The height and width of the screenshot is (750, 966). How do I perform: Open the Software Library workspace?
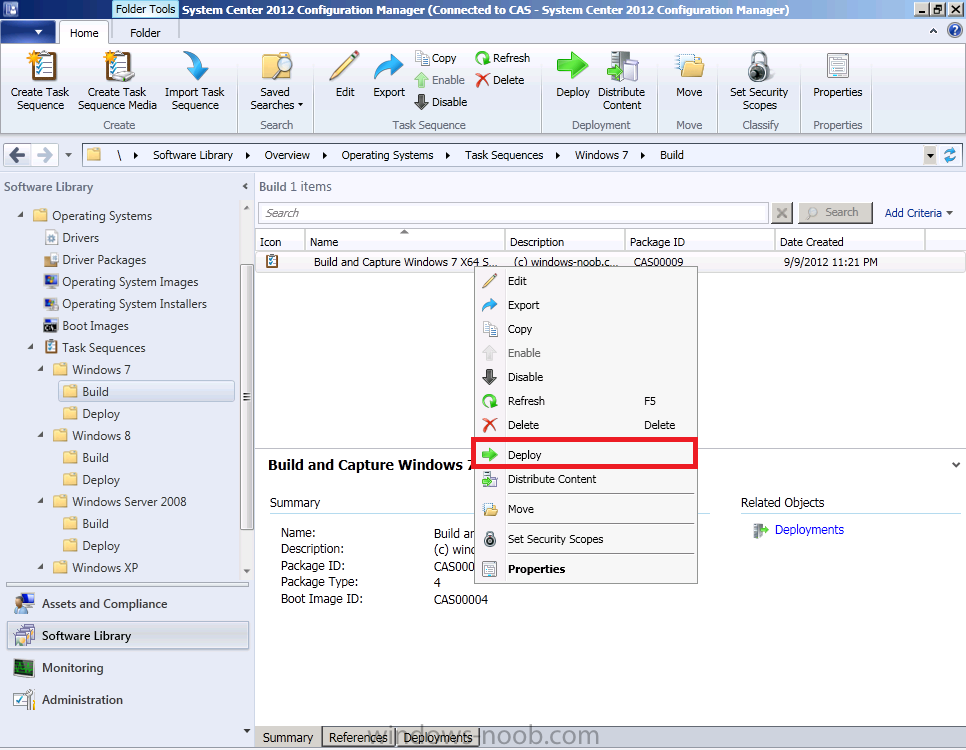pos(128,635)
